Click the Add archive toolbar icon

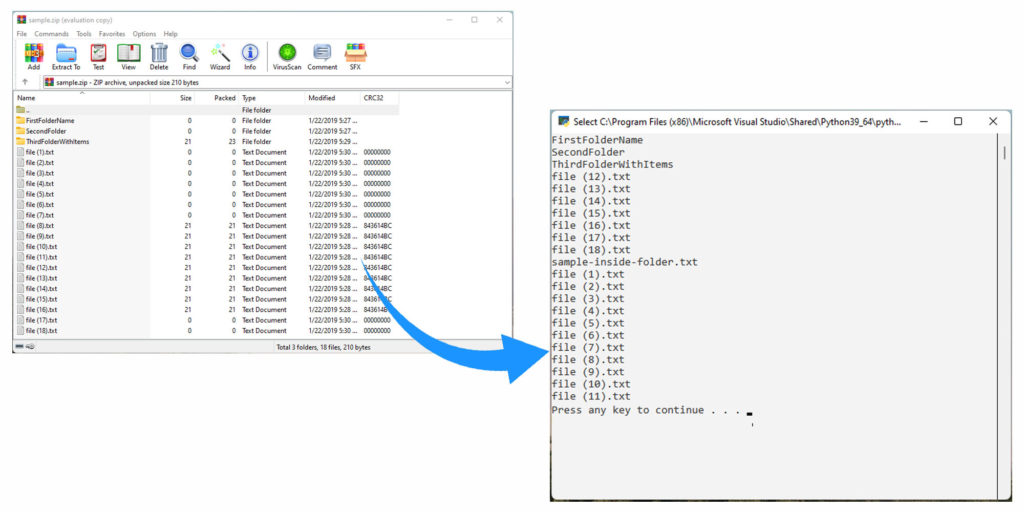34,56
